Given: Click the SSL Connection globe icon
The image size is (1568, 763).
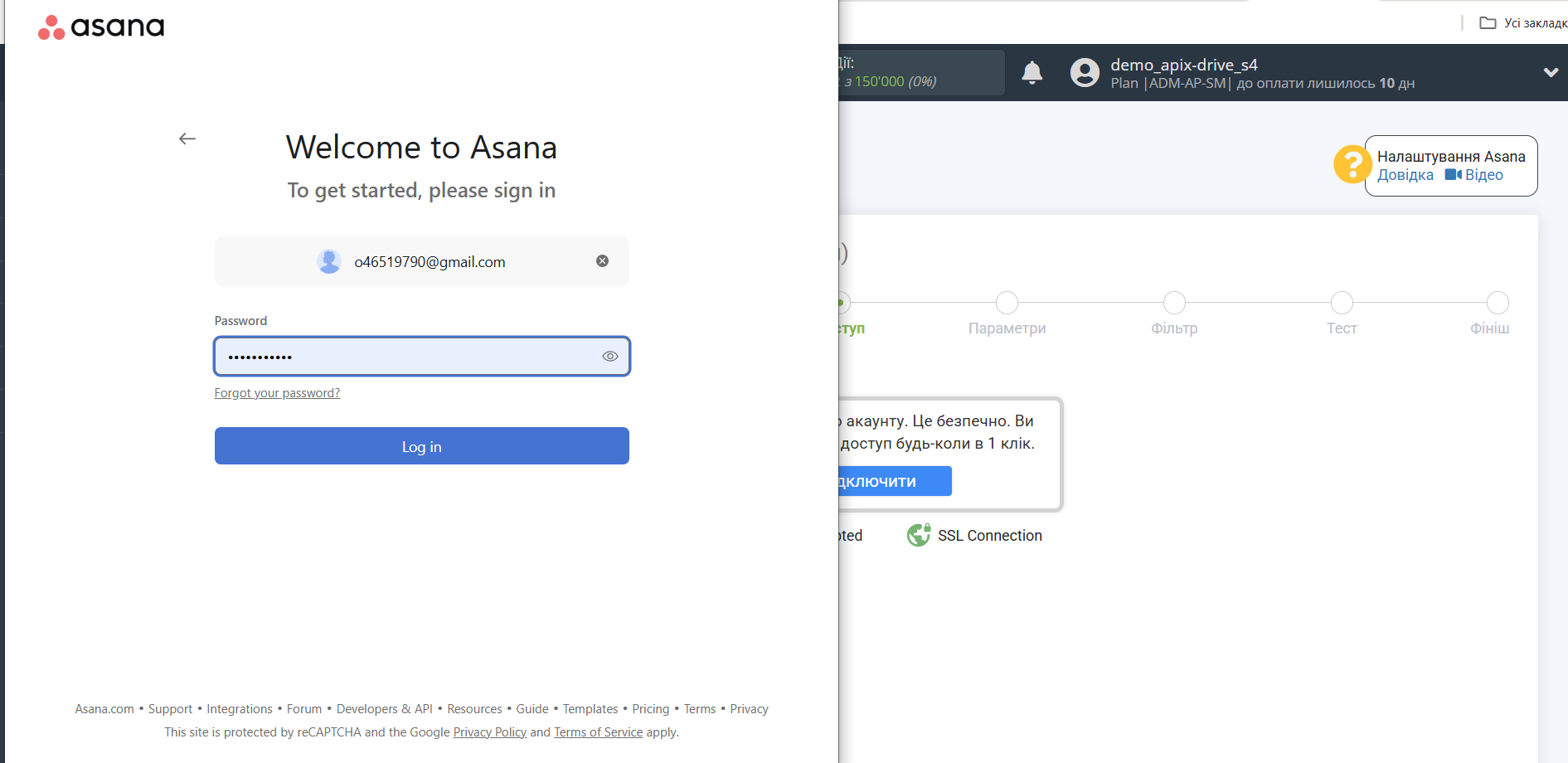Looking at the screenshot, I should pos(918,536).
